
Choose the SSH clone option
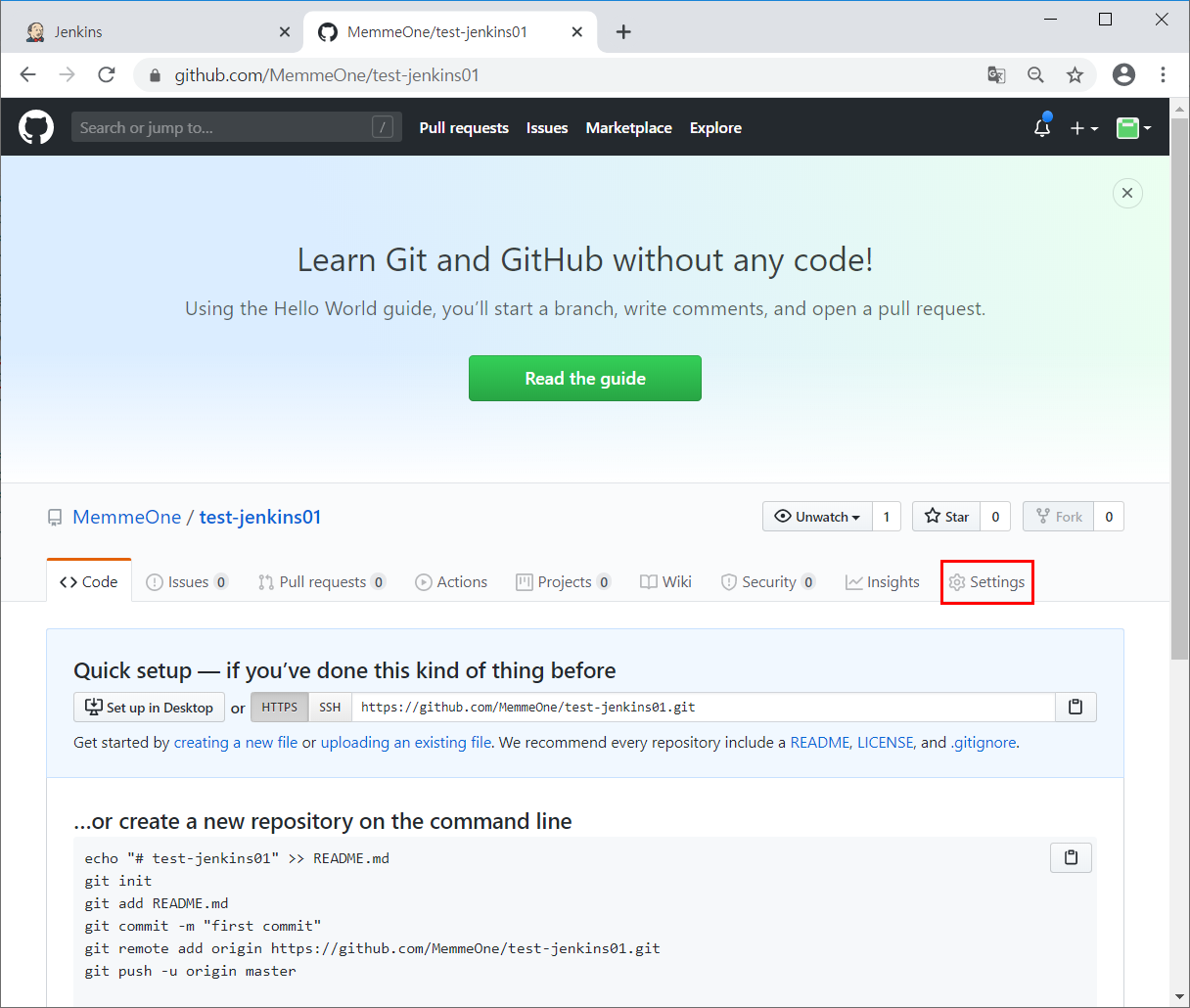tap(330, 708)
